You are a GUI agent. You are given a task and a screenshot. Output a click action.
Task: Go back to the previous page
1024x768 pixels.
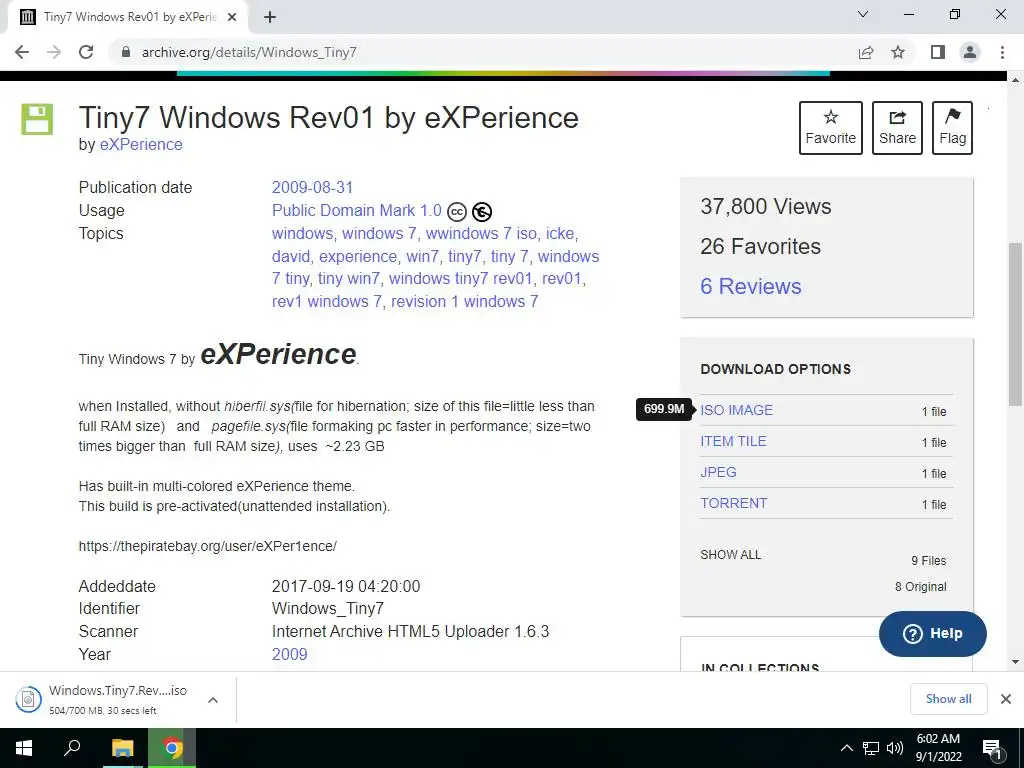coord(22,52)
